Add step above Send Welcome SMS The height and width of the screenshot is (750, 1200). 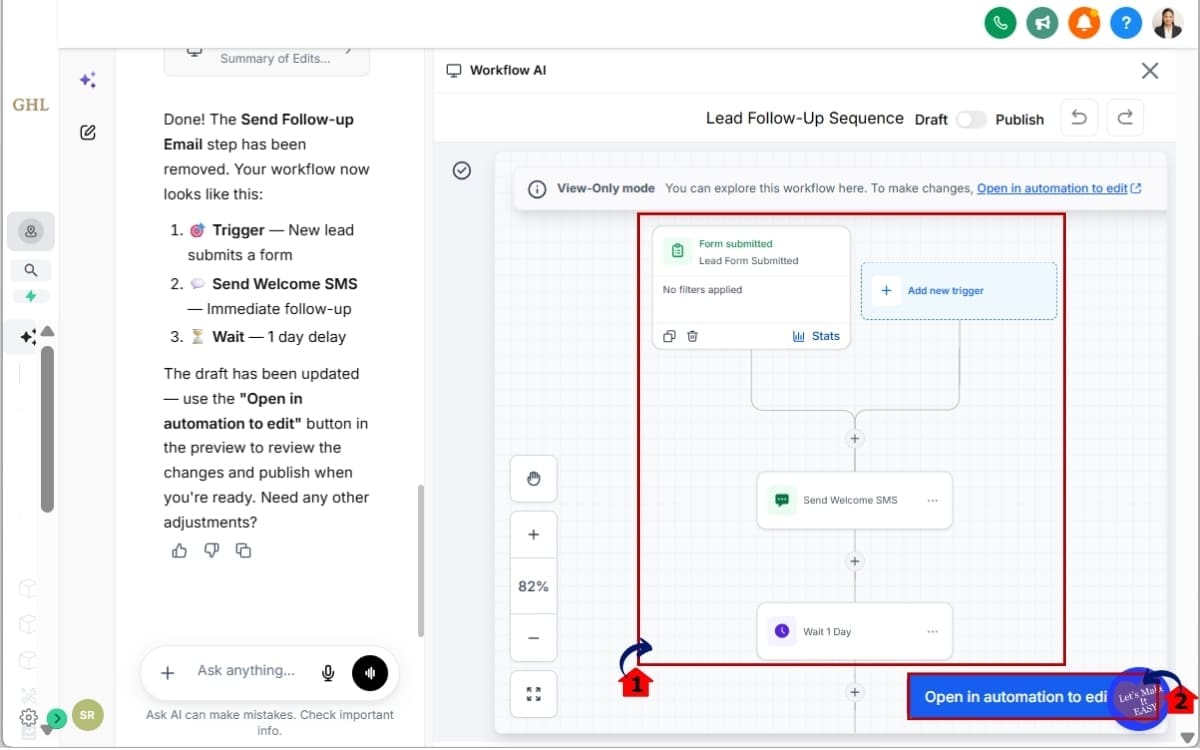(855, 438)
